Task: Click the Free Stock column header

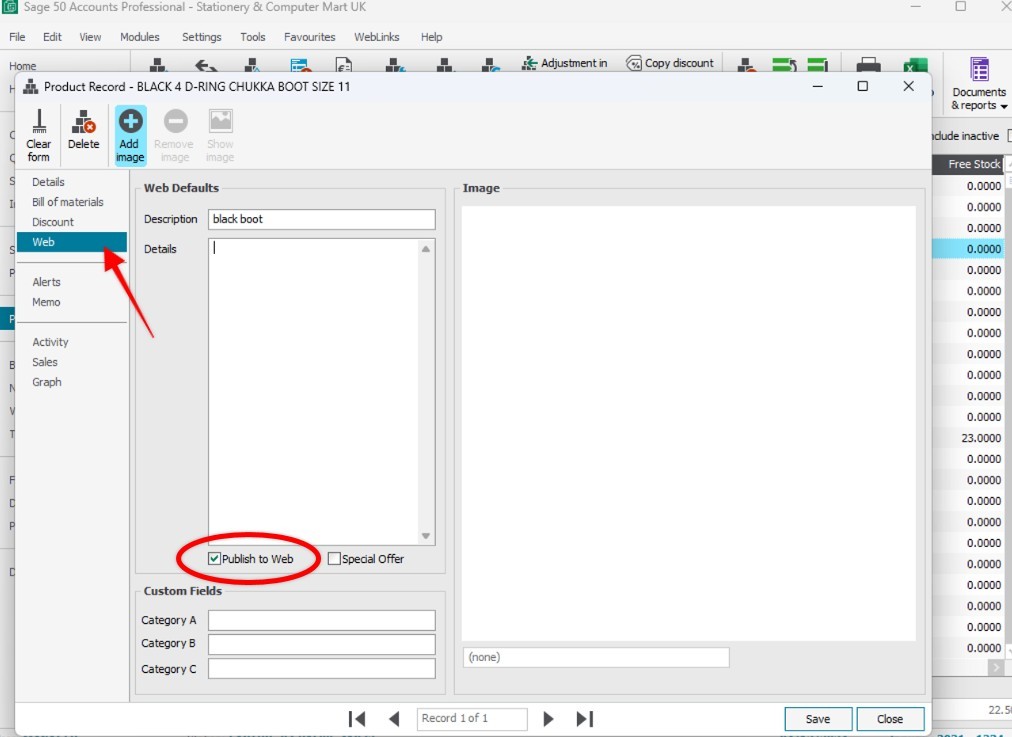Action: [968, 164]
